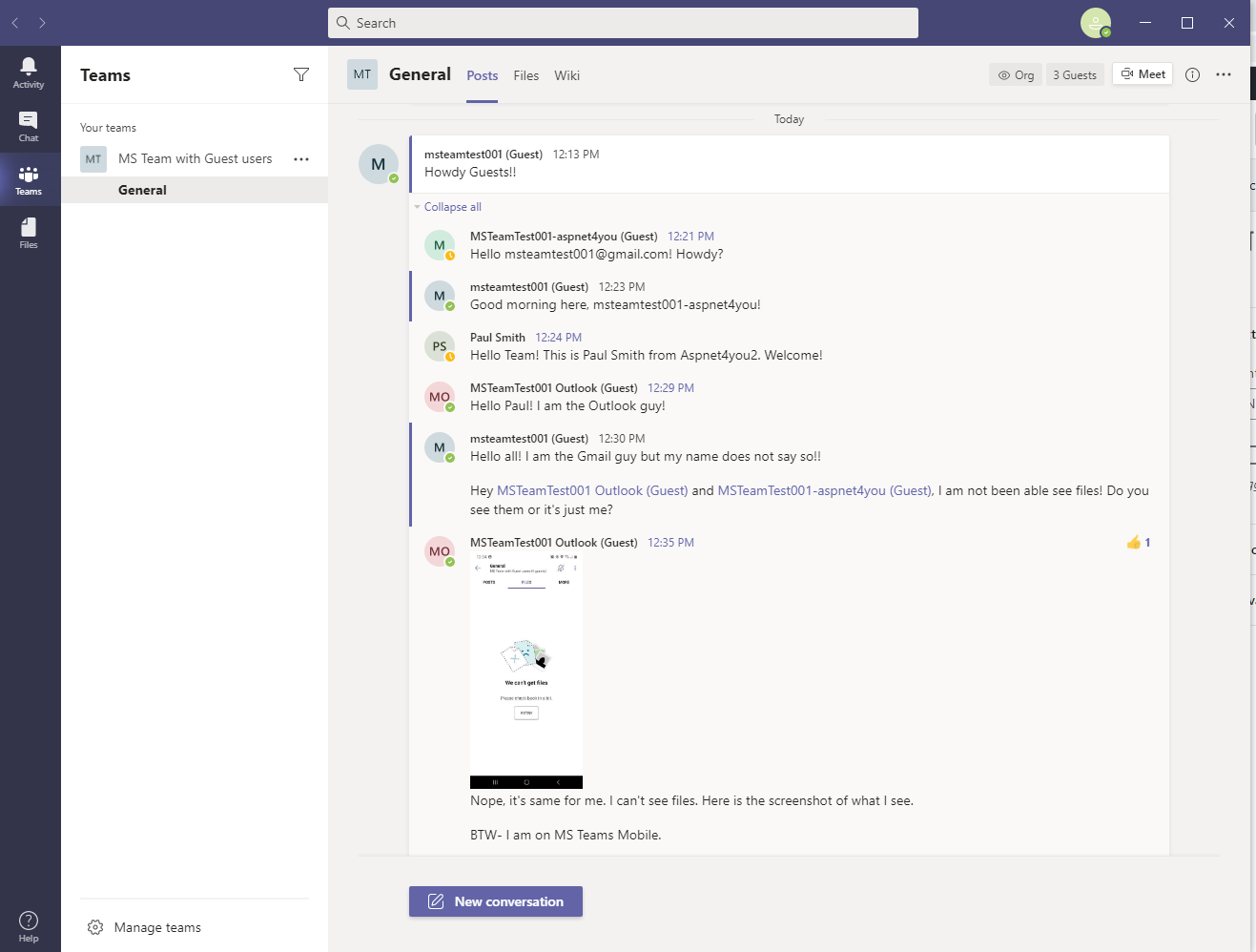Click the sender name Paul Smith

point(497,338)
